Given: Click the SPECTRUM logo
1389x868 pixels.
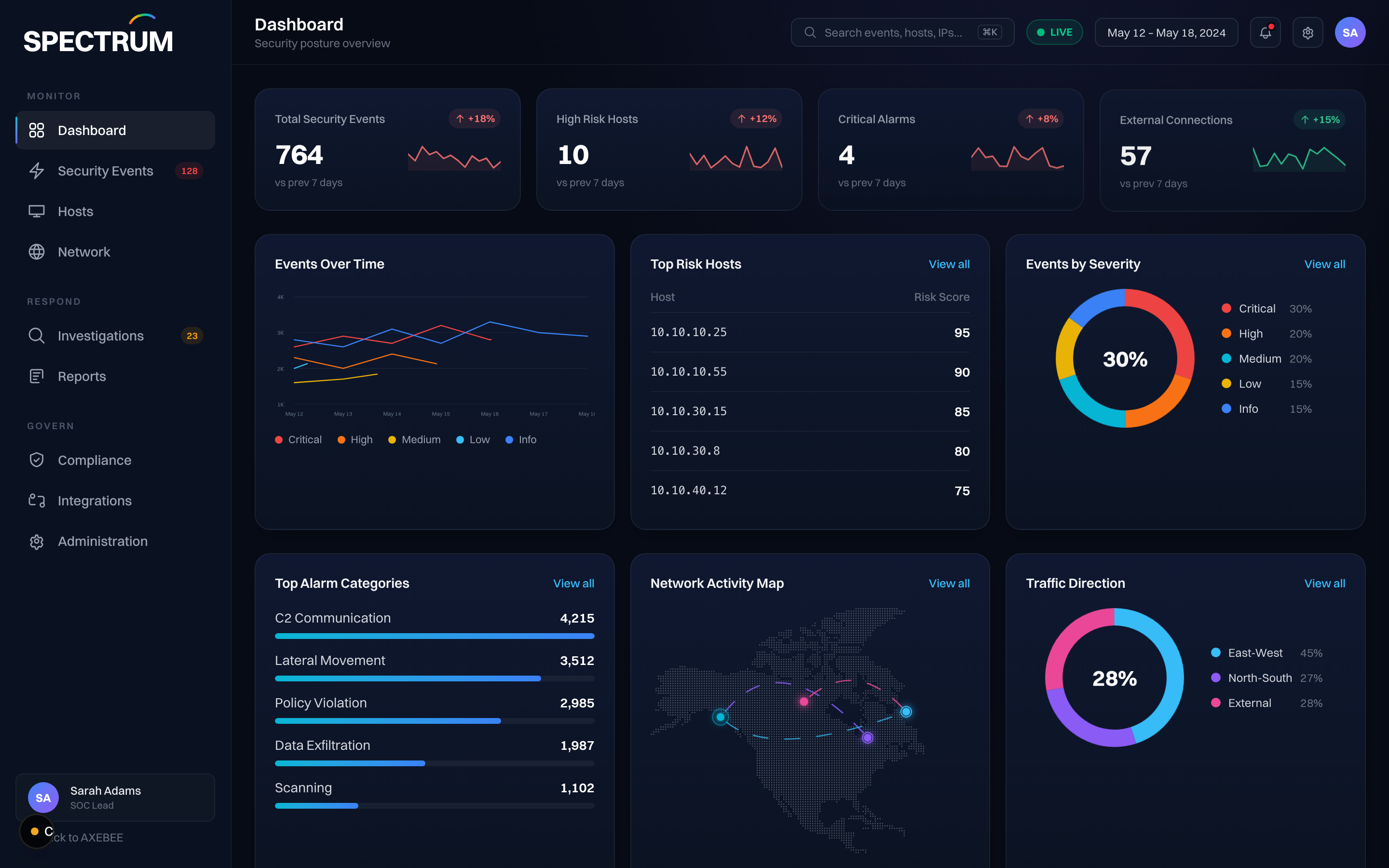Looking at the screenshot, I should [98, 34].
